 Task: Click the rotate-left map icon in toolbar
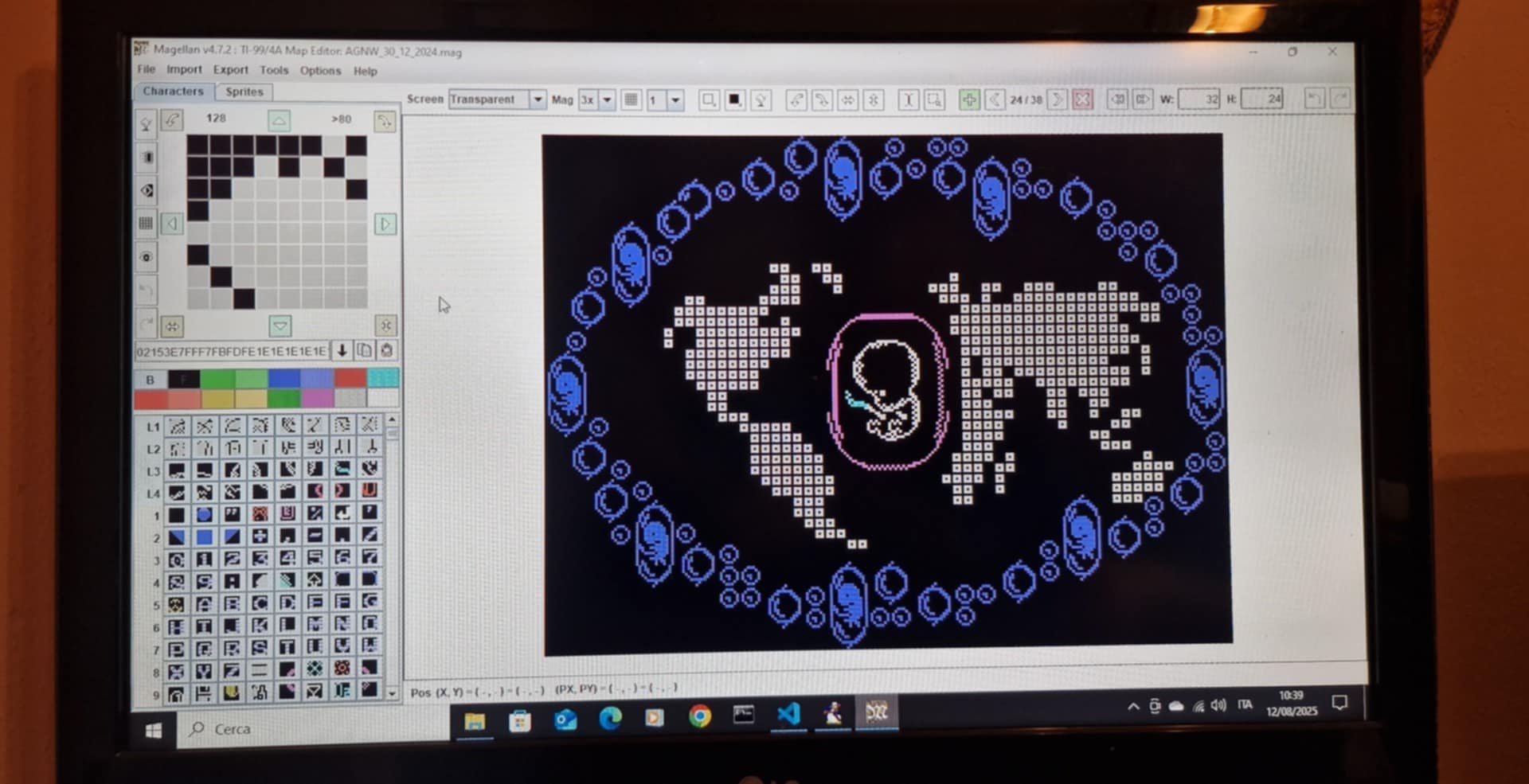[796, 99]
